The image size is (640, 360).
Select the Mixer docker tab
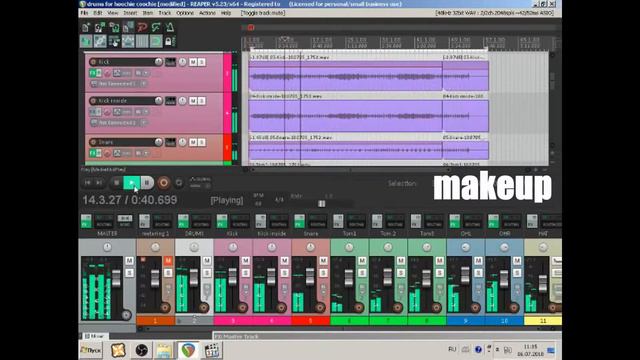(95, 336)
